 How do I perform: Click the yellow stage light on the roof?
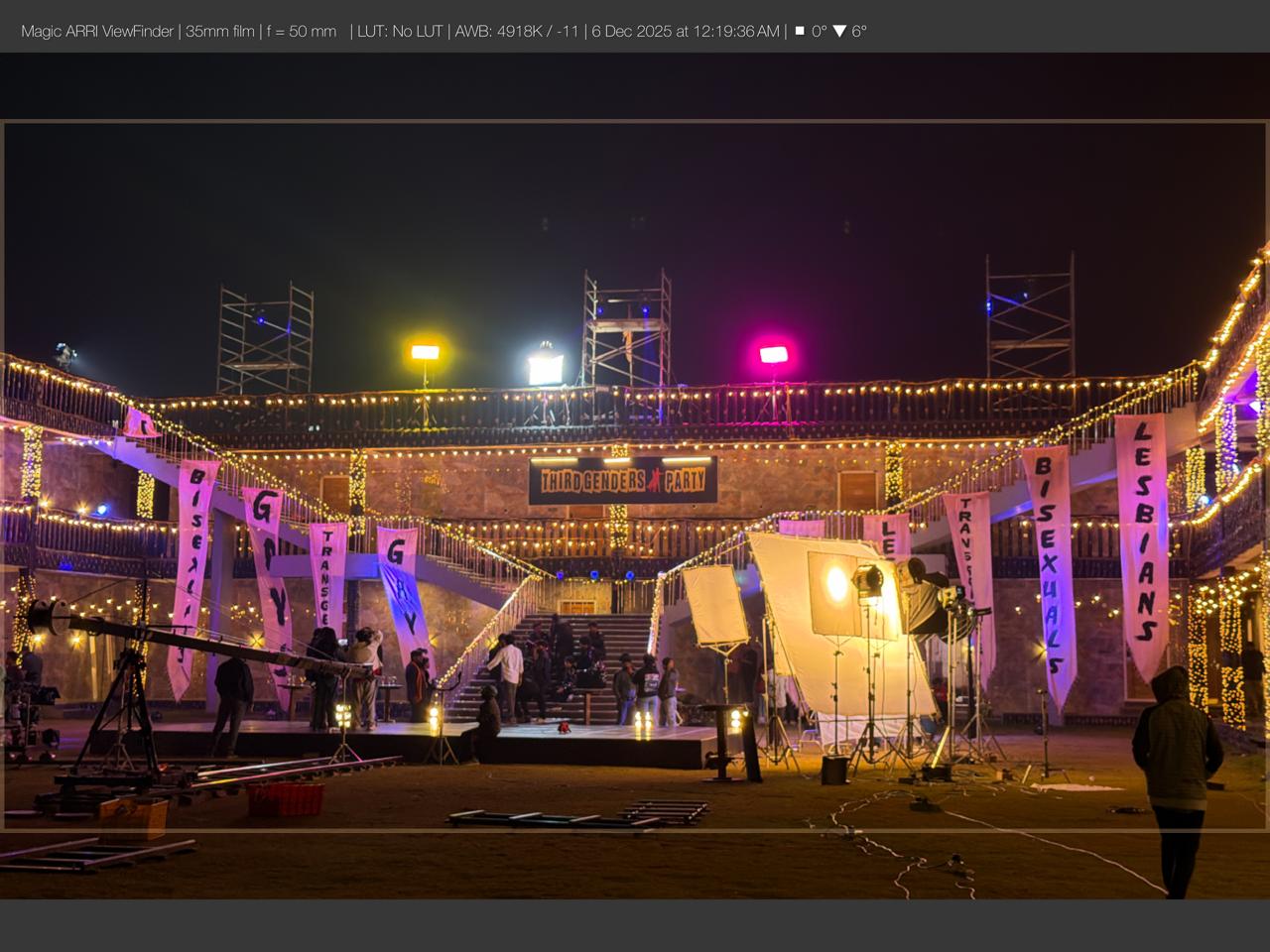pyautogui.click(x=425, y=352)
